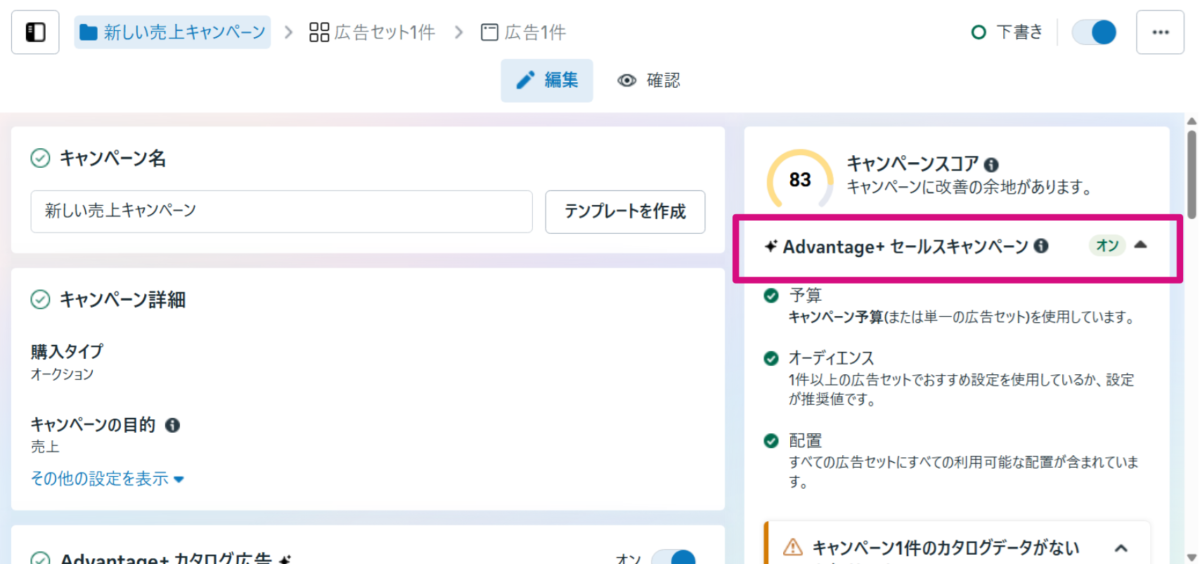Viewport: 1200px width, 564px height.
Task: Click the 広告セット1件 grid icon
Action: tap(319, 32)
